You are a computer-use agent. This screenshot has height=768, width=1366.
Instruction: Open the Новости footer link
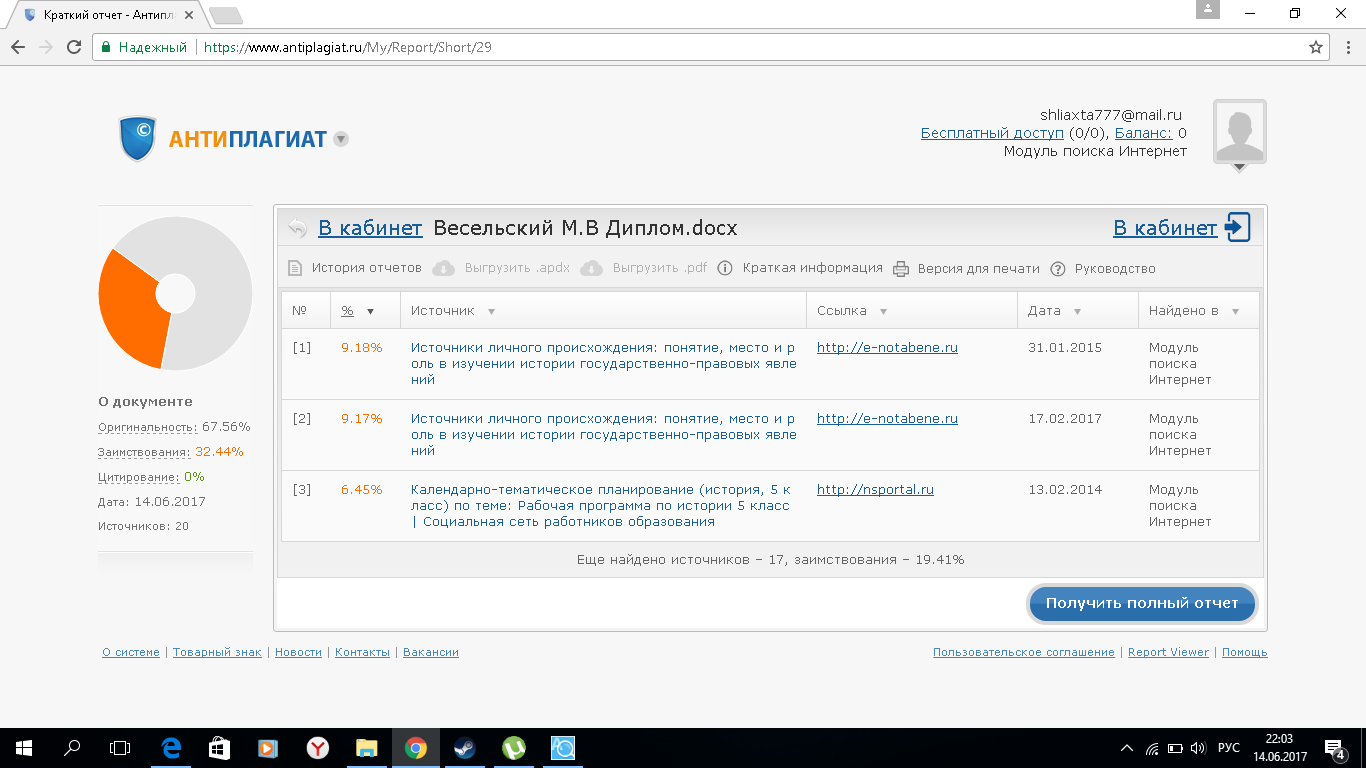click(x=298, y=652)
